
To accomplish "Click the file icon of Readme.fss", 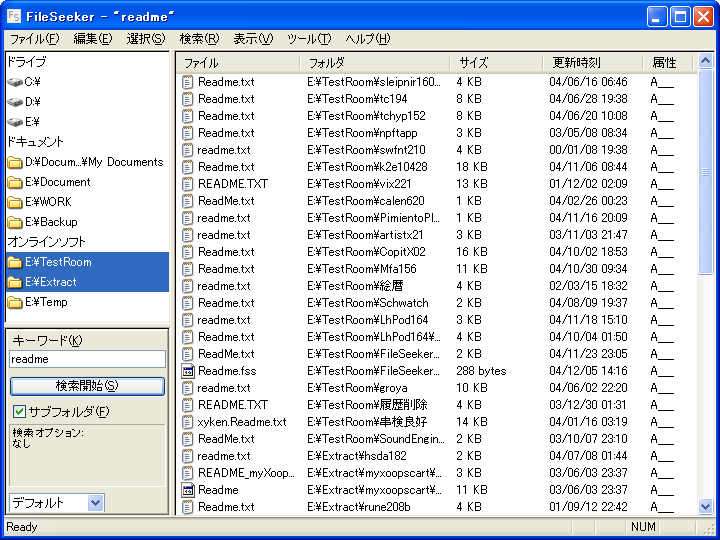I will pos(187,371).
